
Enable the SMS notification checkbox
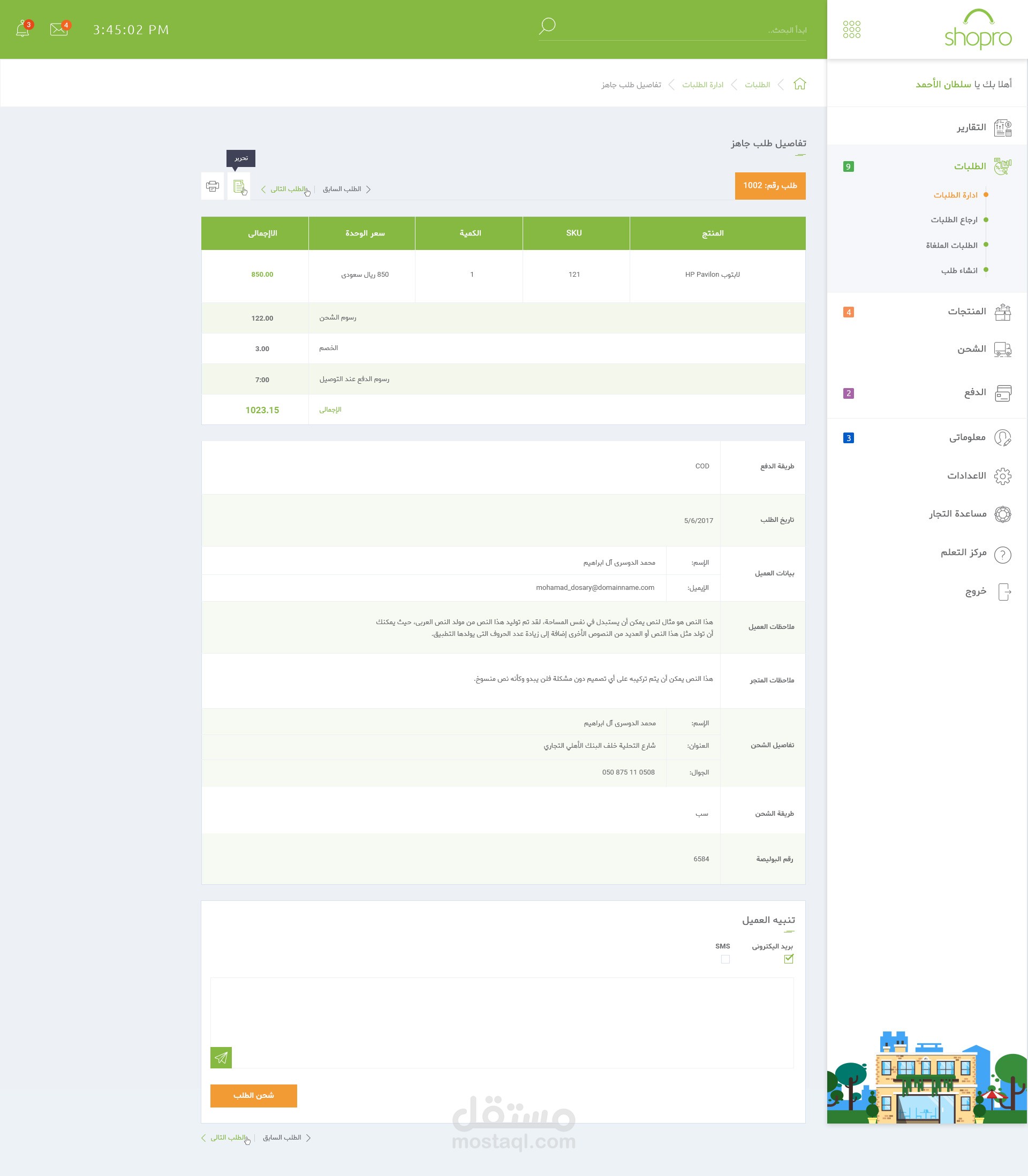(725, 959)
